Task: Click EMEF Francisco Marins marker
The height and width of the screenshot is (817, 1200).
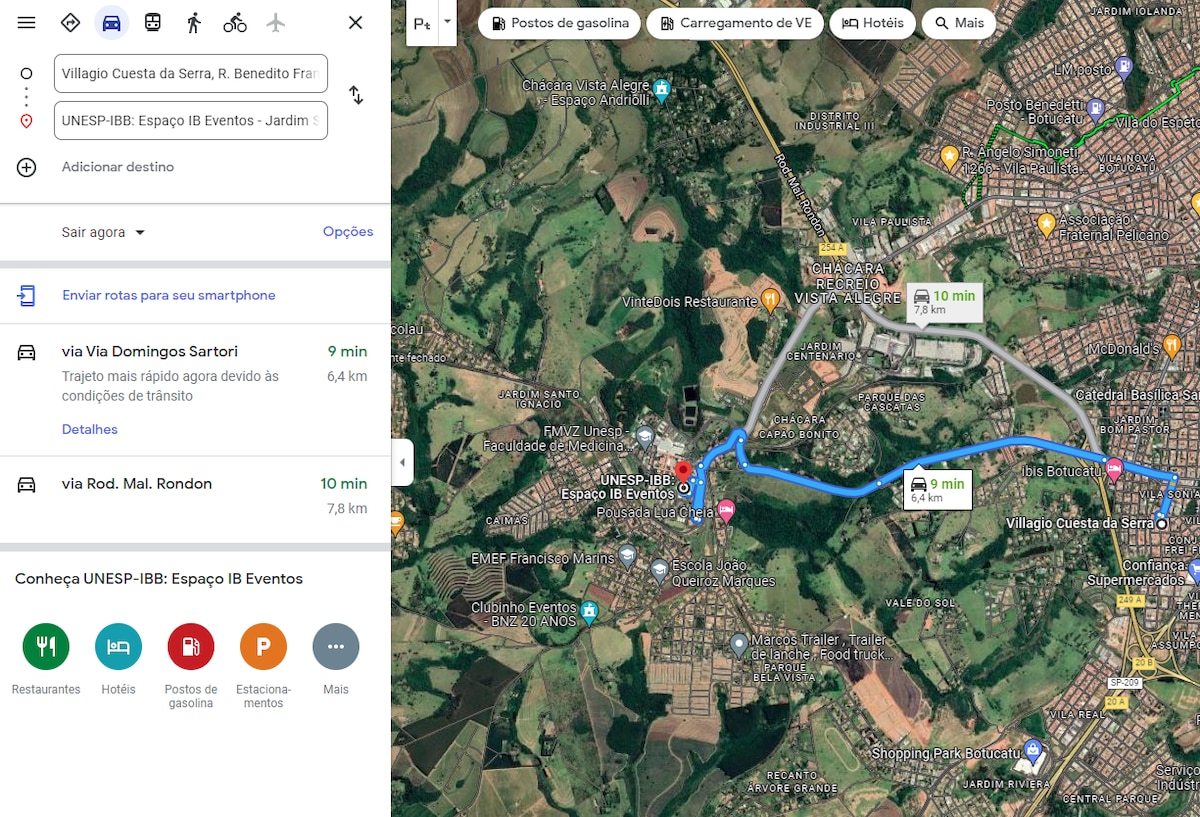Action: pyautogui.click(x=627, y=556)
